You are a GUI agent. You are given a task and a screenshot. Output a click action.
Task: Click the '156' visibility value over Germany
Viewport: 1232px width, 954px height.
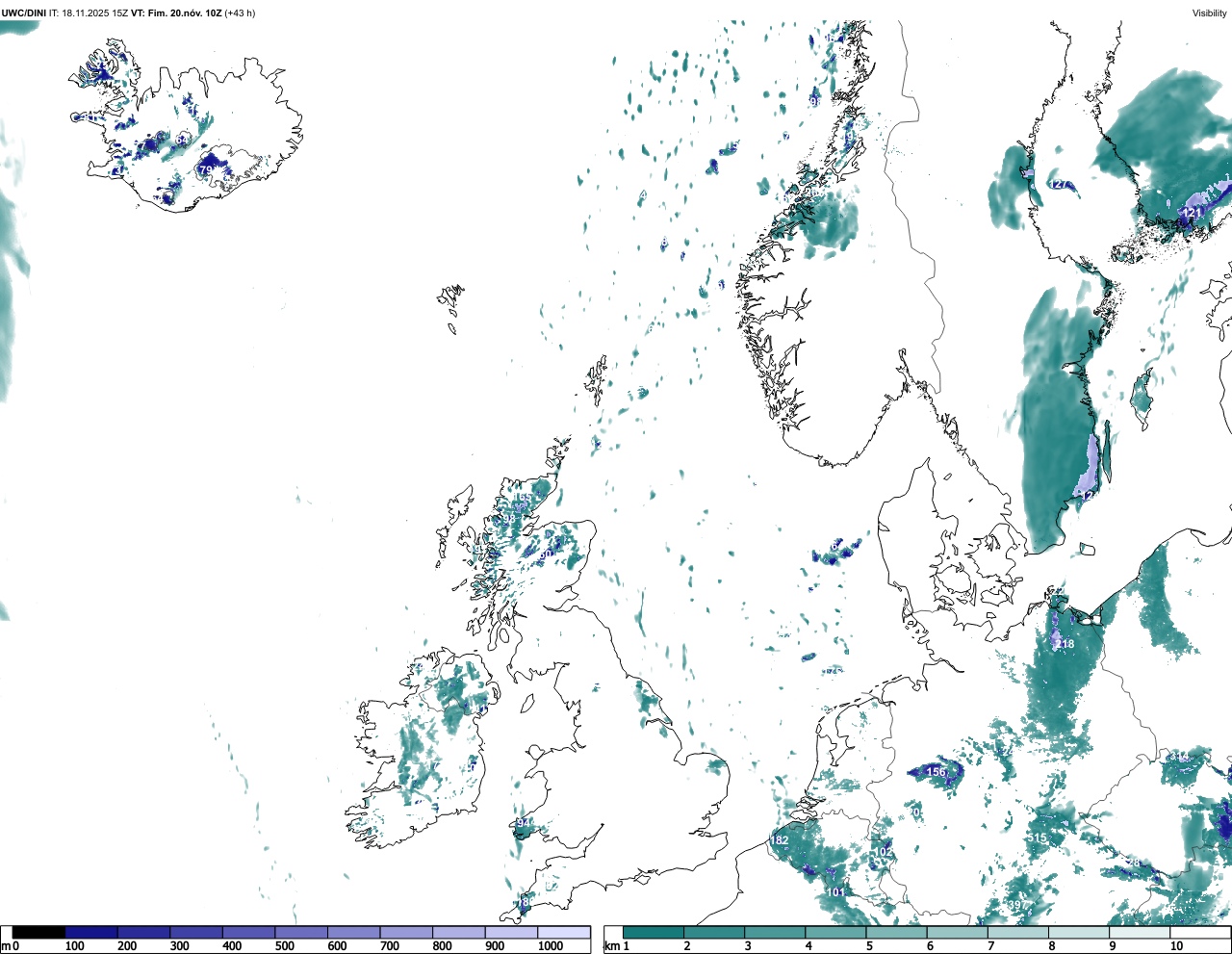tap(936, 772)
